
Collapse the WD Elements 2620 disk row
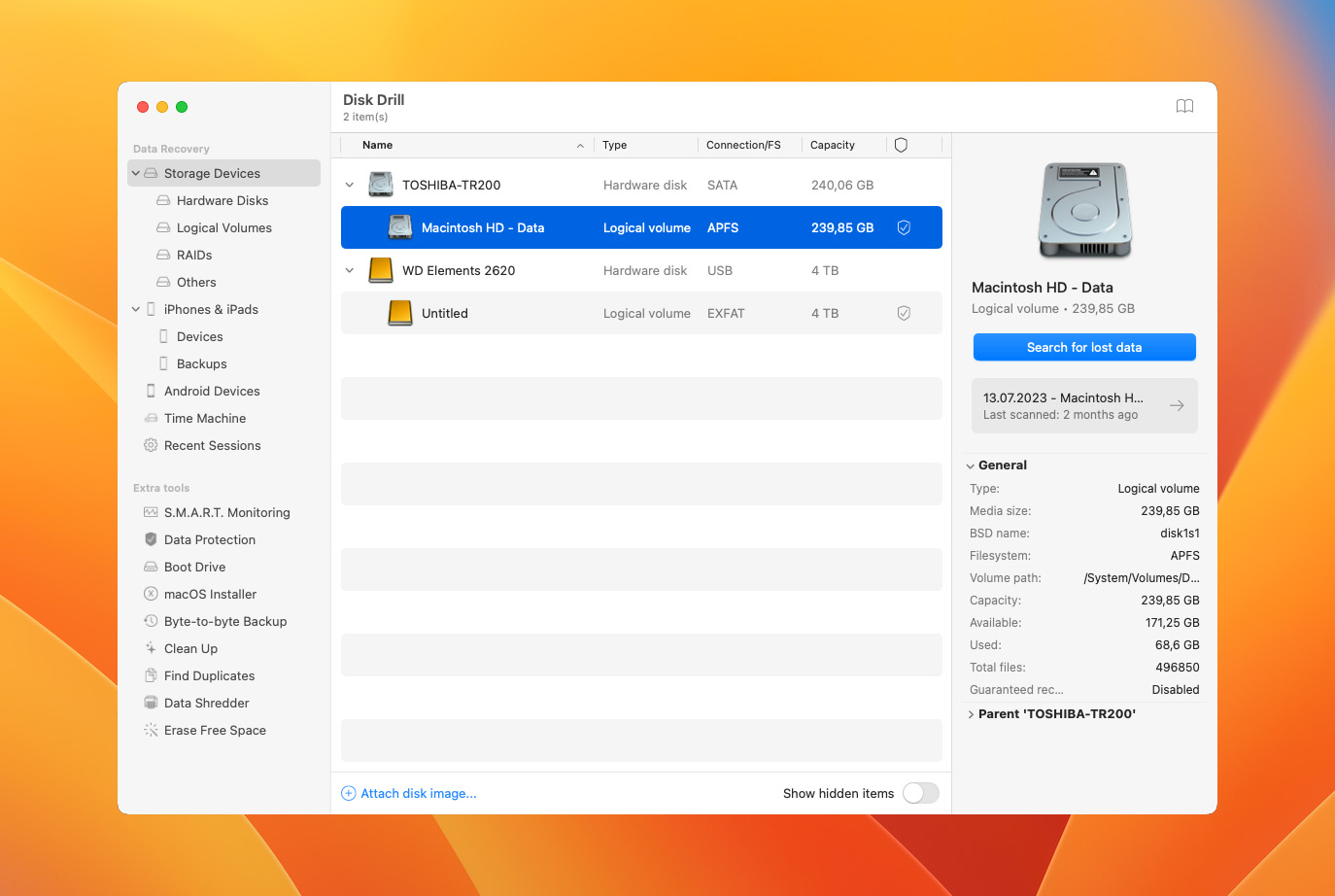coord(350,270)
